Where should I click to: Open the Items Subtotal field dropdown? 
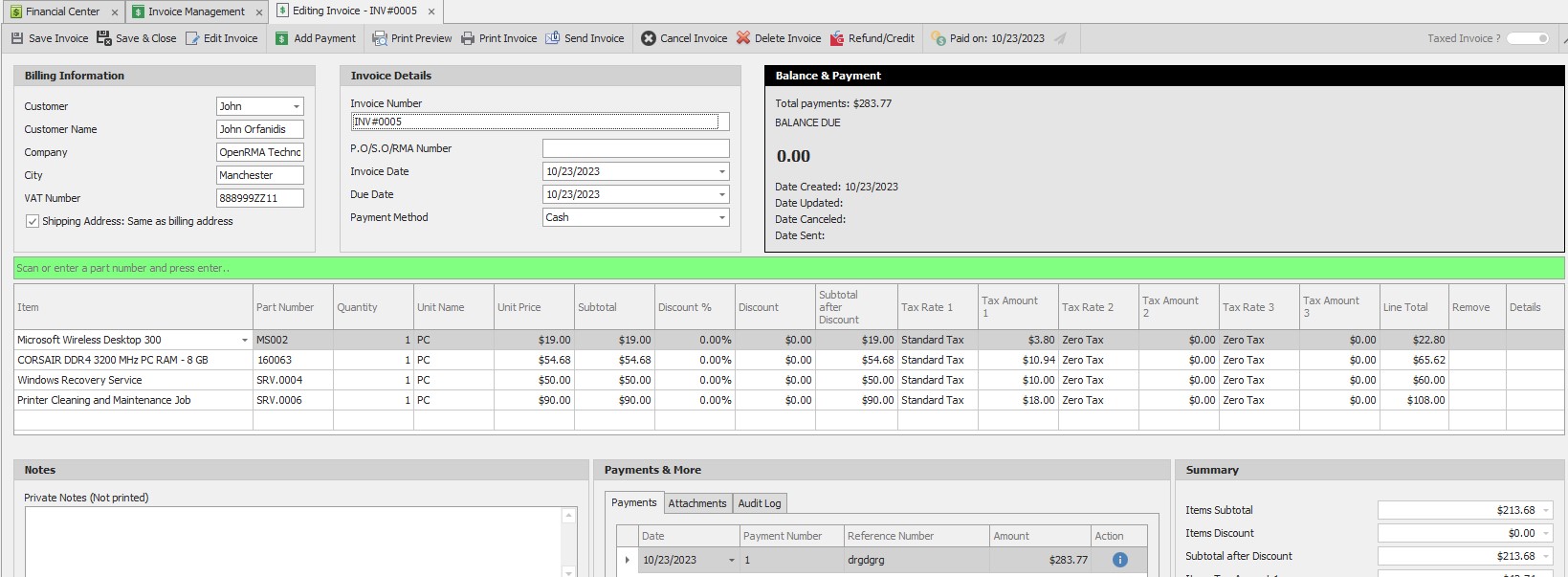tap(1546, 510)
